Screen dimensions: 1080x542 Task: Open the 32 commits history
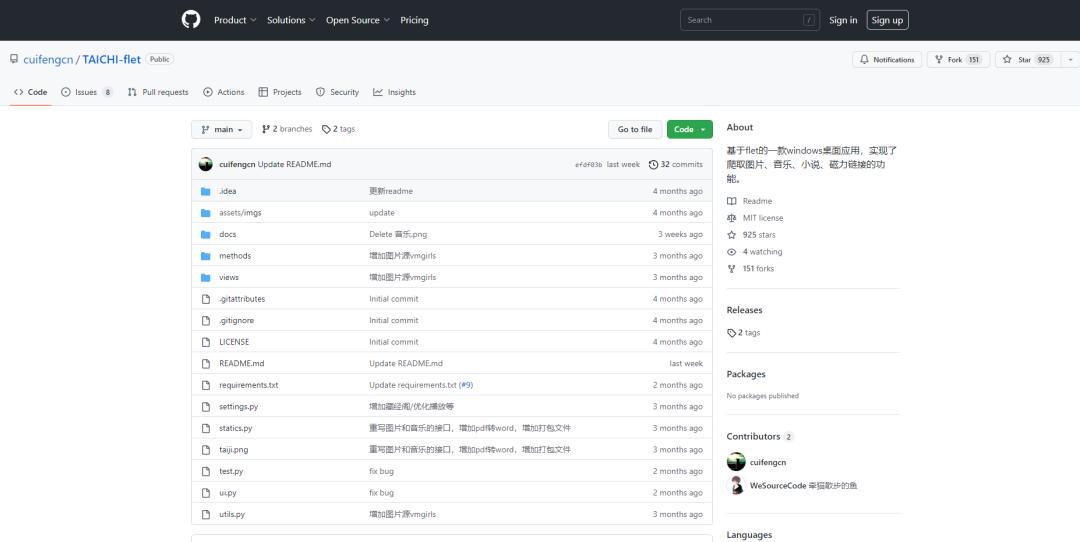[x=676, y=164]
